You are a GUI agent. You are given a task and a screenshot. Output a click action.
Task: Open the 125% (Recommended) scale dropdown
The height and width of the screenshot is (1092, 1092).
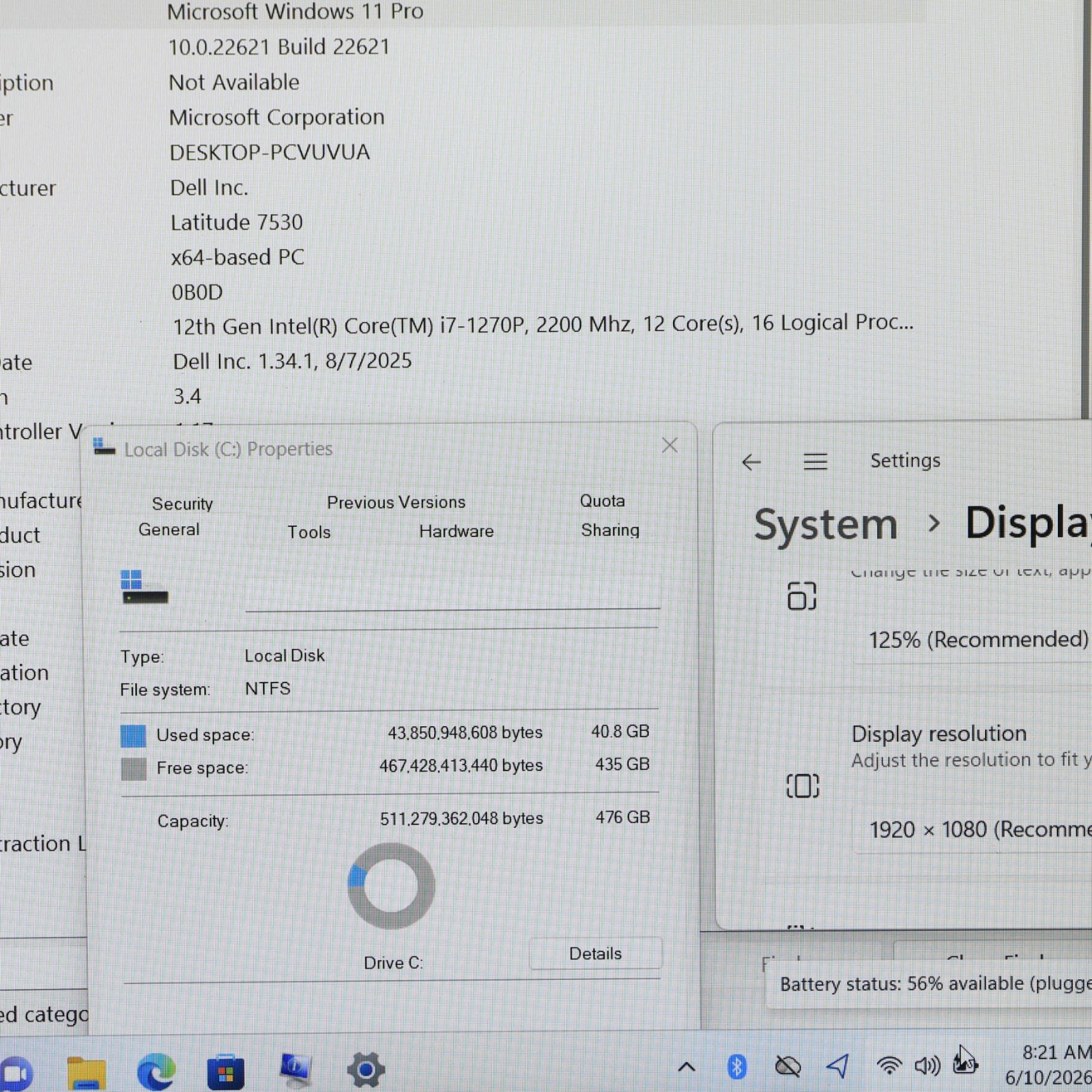(973, 640)
